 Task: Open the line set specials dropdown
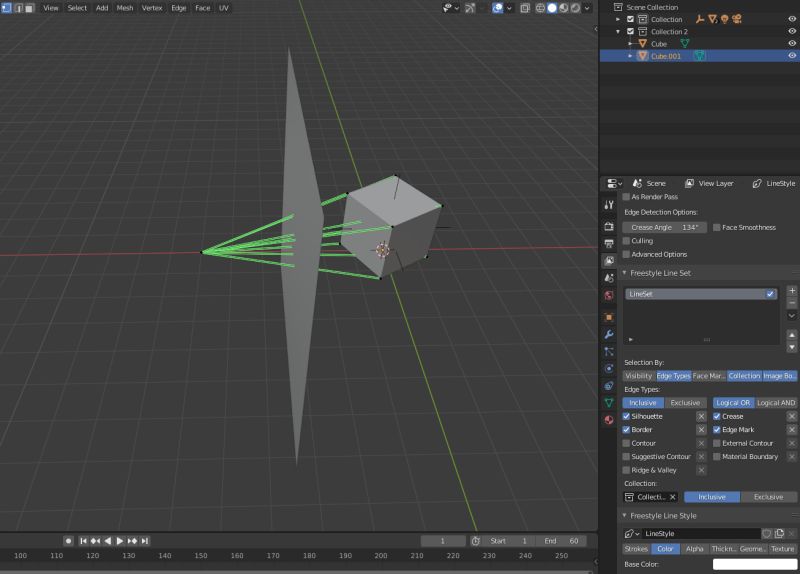792,316
